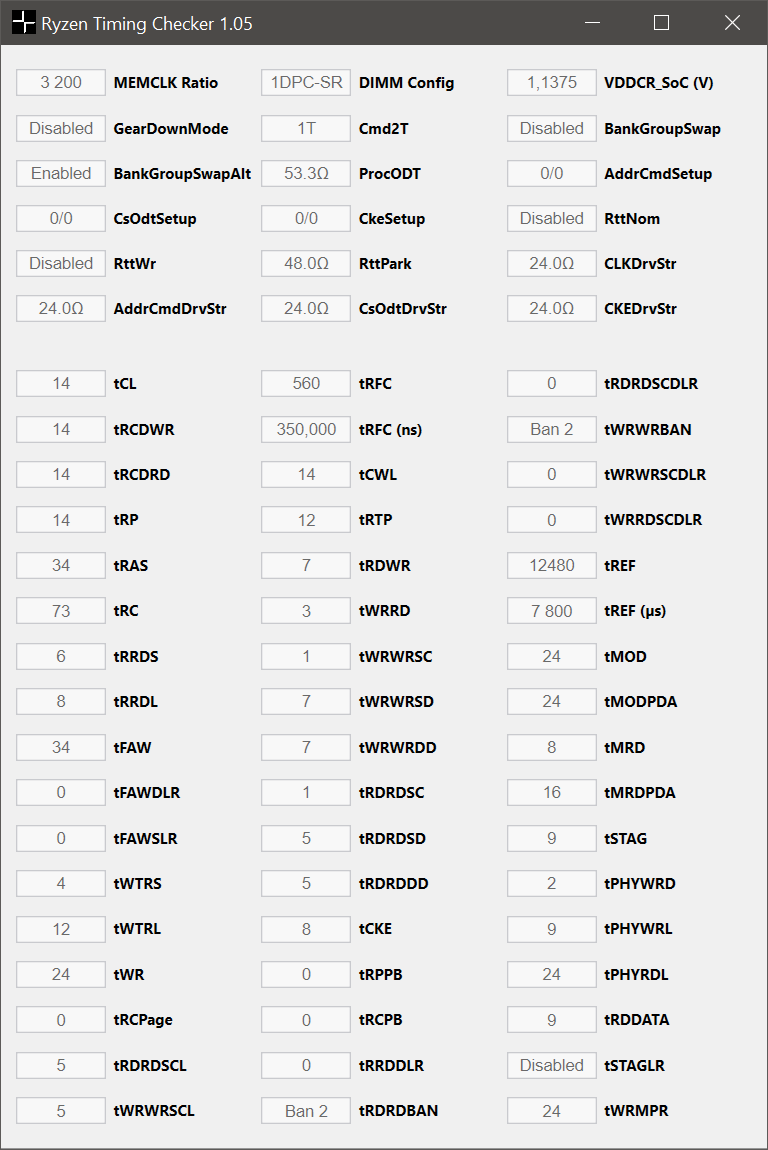The height and width of the screenshot is (1150, 768).
Task: Click the BankGroupSwapAlt Enabled field
Action: tap(61, 173)
